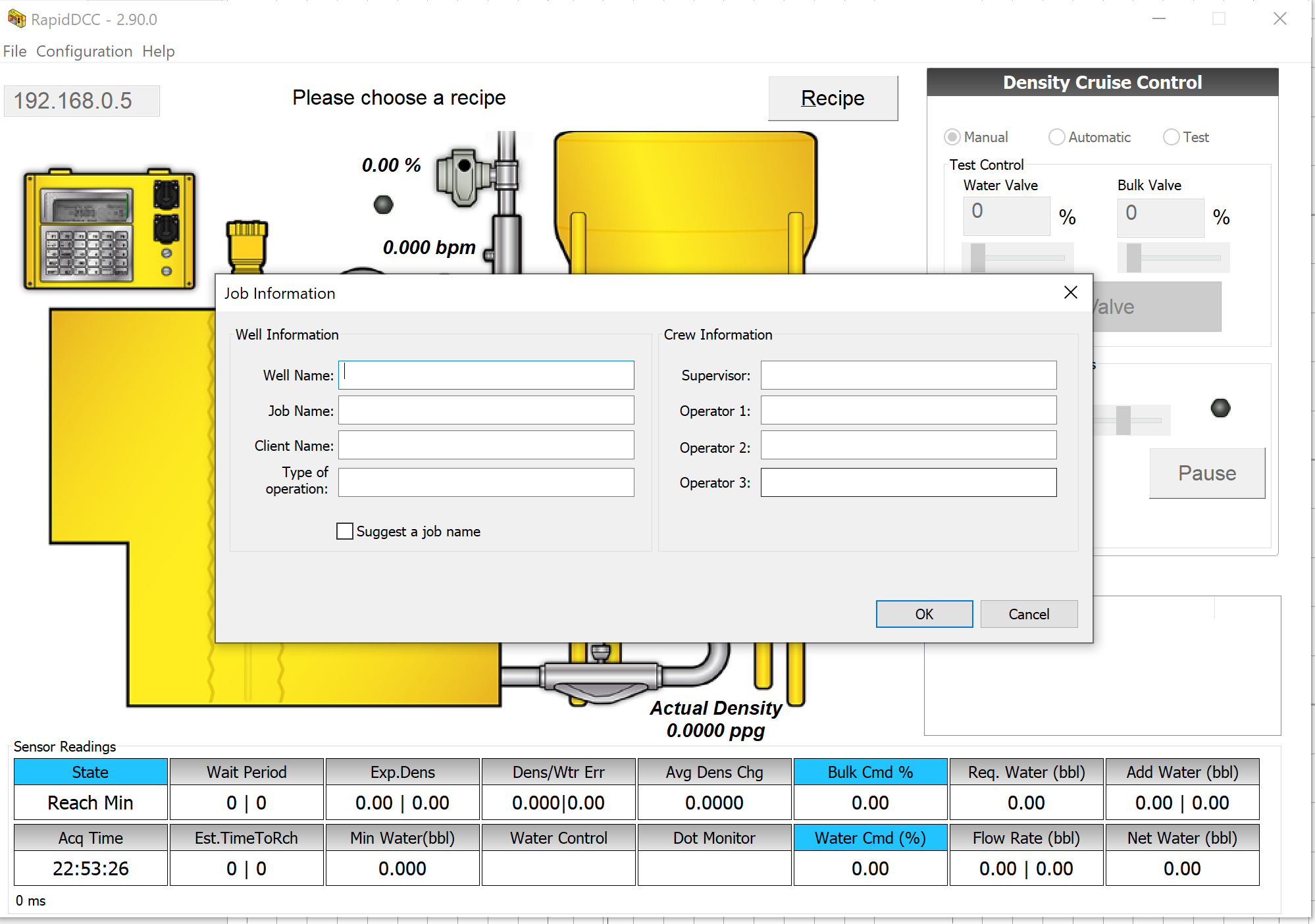Focus the Type of operation field

(486, 482)
